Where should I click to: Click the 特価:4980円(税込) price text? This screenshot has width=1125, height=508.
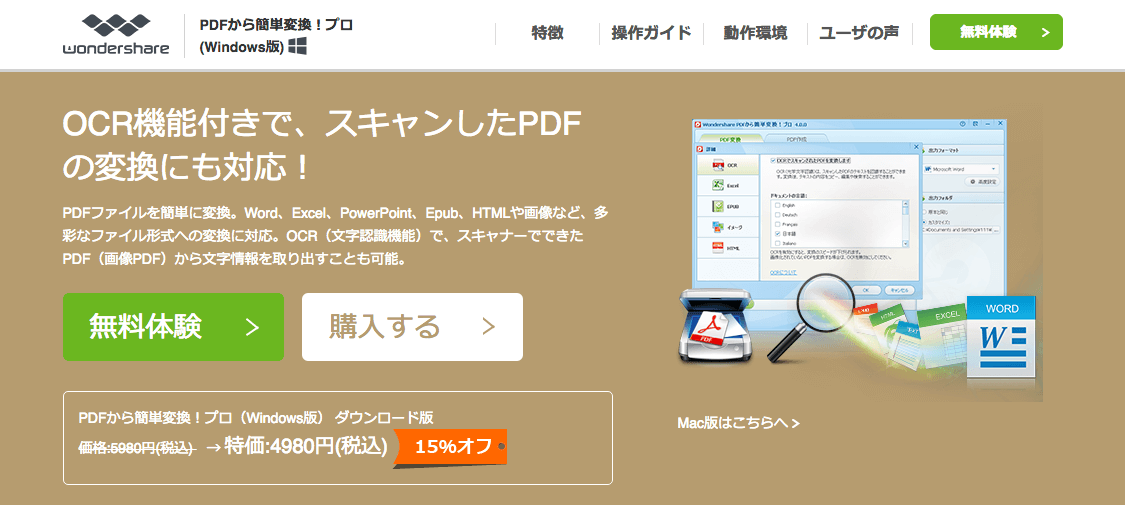click(x=306, y=446)
